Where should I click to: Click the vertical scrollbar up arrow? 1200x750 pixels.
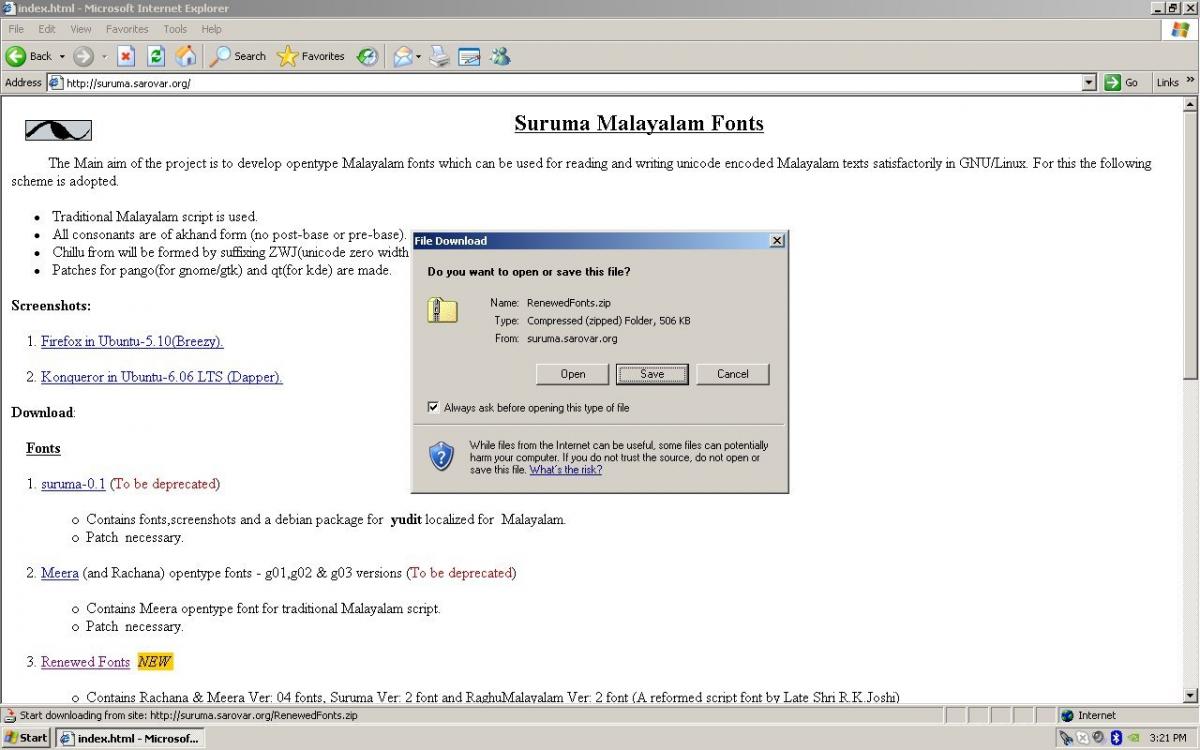[1190, 104]
